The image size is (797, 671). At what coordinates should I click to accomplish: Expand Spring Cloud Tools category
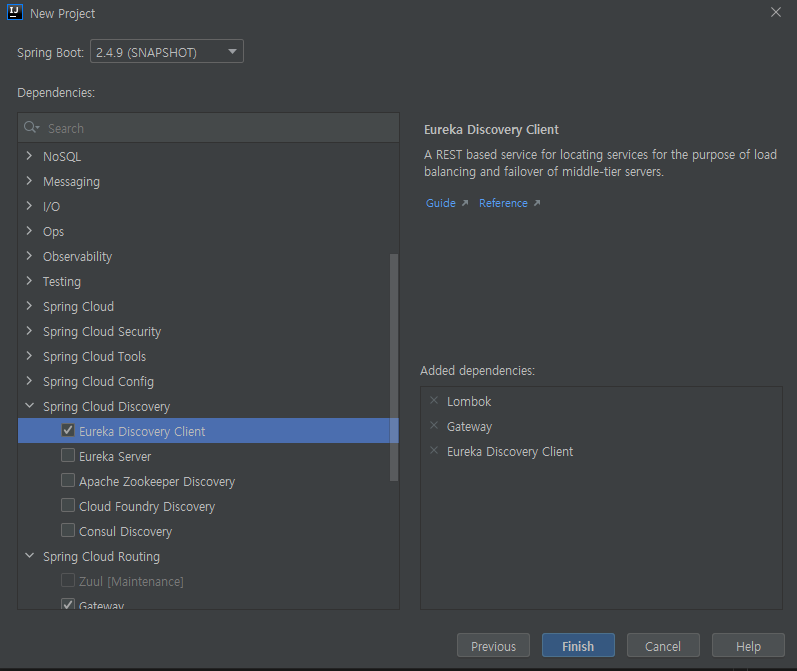pyautogui.click(x=29, y=355)
